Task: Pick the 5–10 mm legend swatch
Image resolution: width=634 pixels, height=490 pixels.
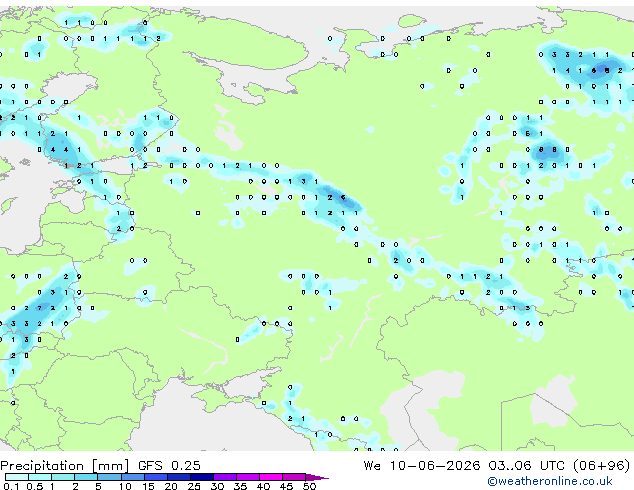Action: [x=109, y=477]
